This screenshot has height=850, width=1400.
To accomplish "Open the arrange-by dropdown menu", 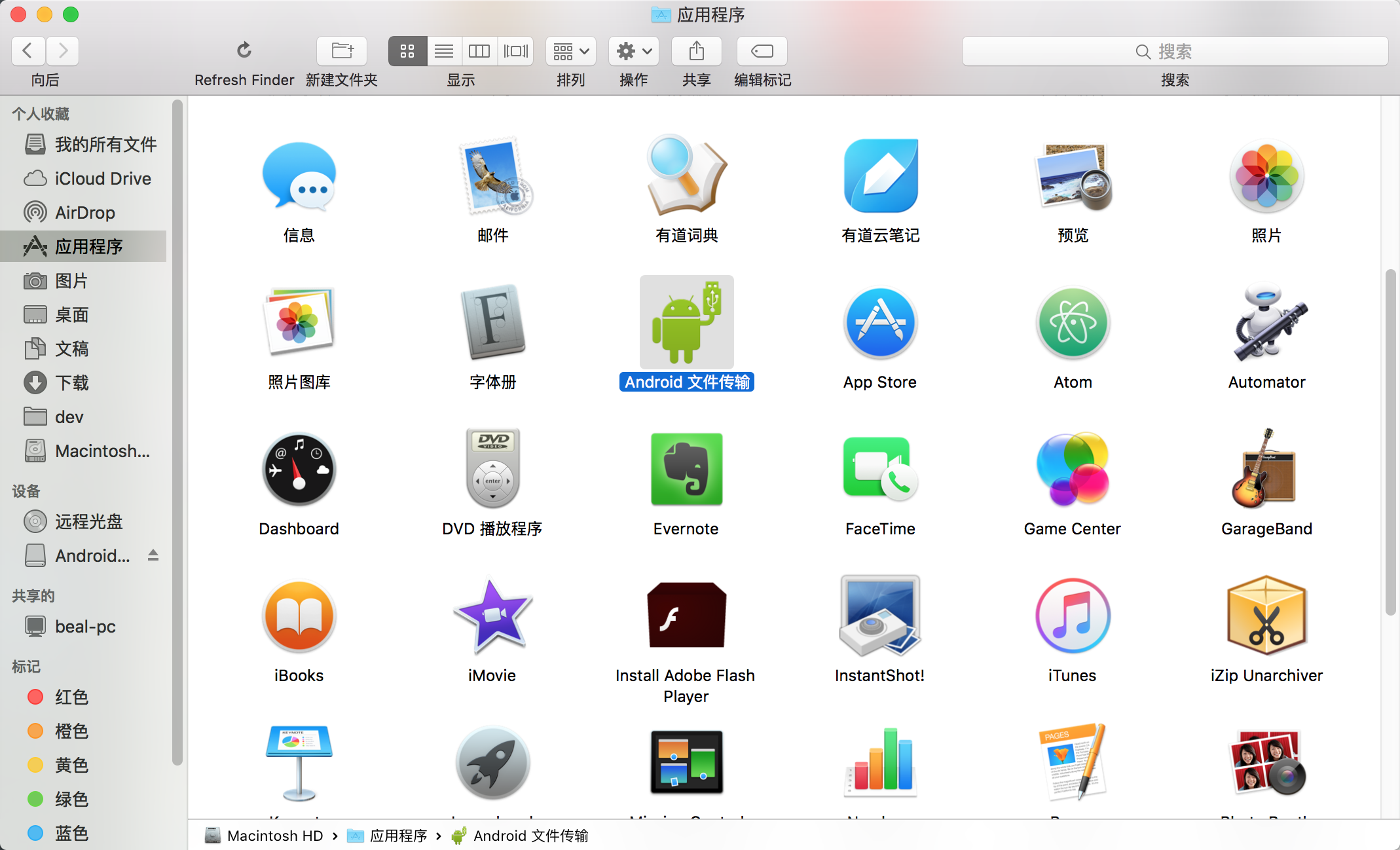I will point(570,50).
